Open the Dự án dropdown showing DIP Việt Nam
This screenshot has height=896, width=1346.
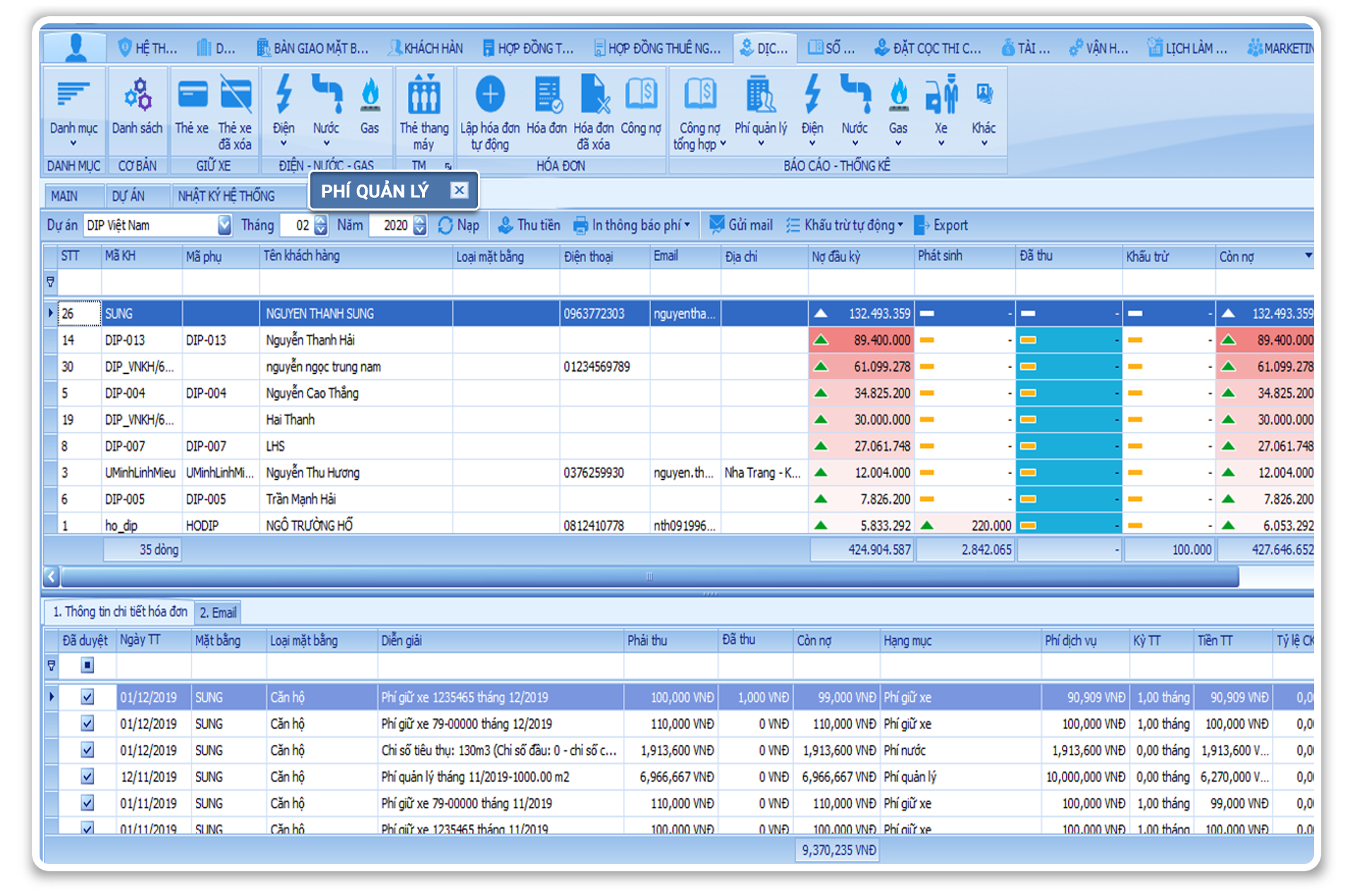225,225
